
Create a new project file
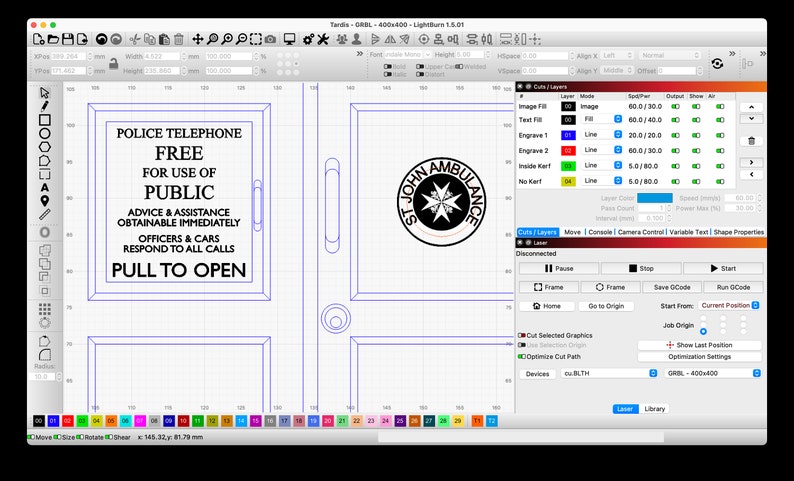(x=38, y=39)
